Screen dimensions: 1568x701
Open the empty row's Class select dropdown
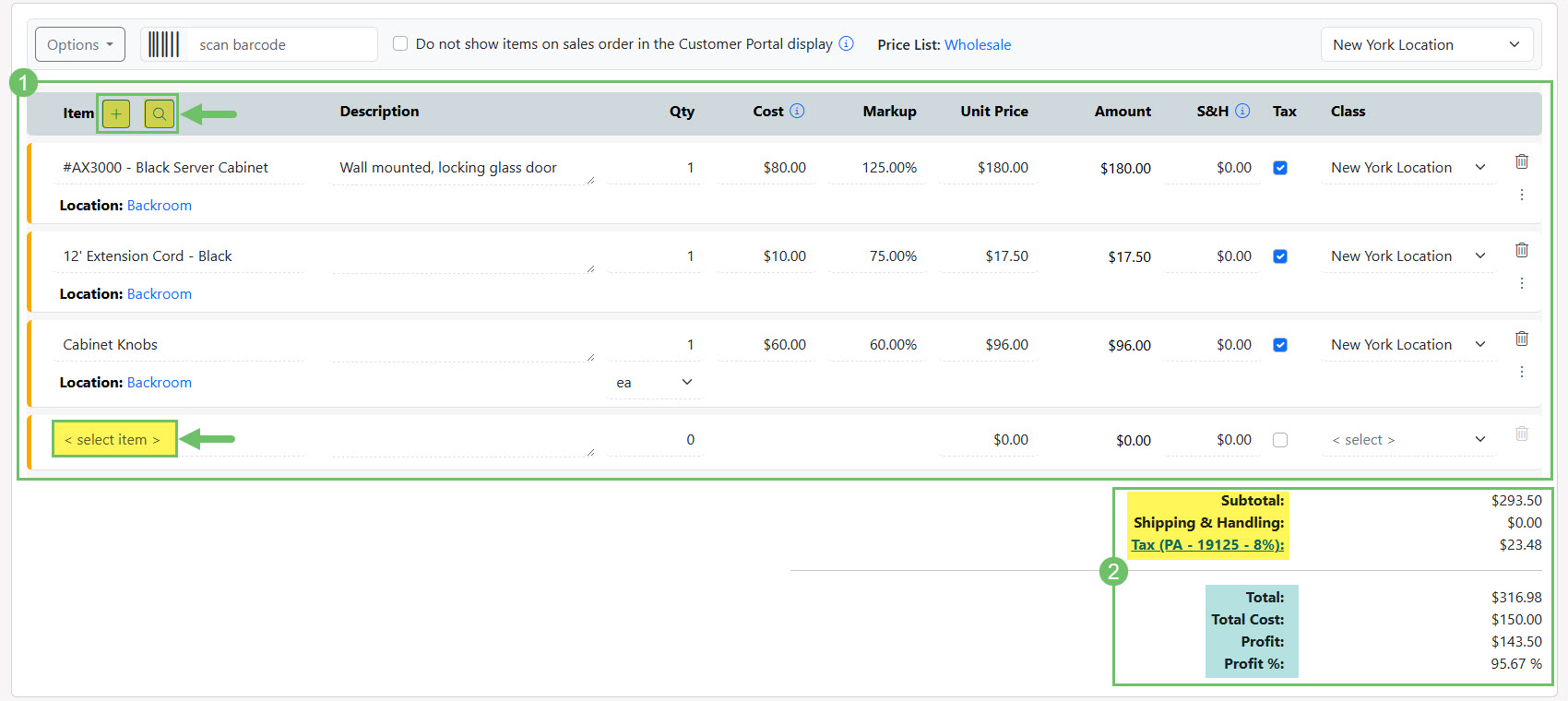click(1408, 440)
